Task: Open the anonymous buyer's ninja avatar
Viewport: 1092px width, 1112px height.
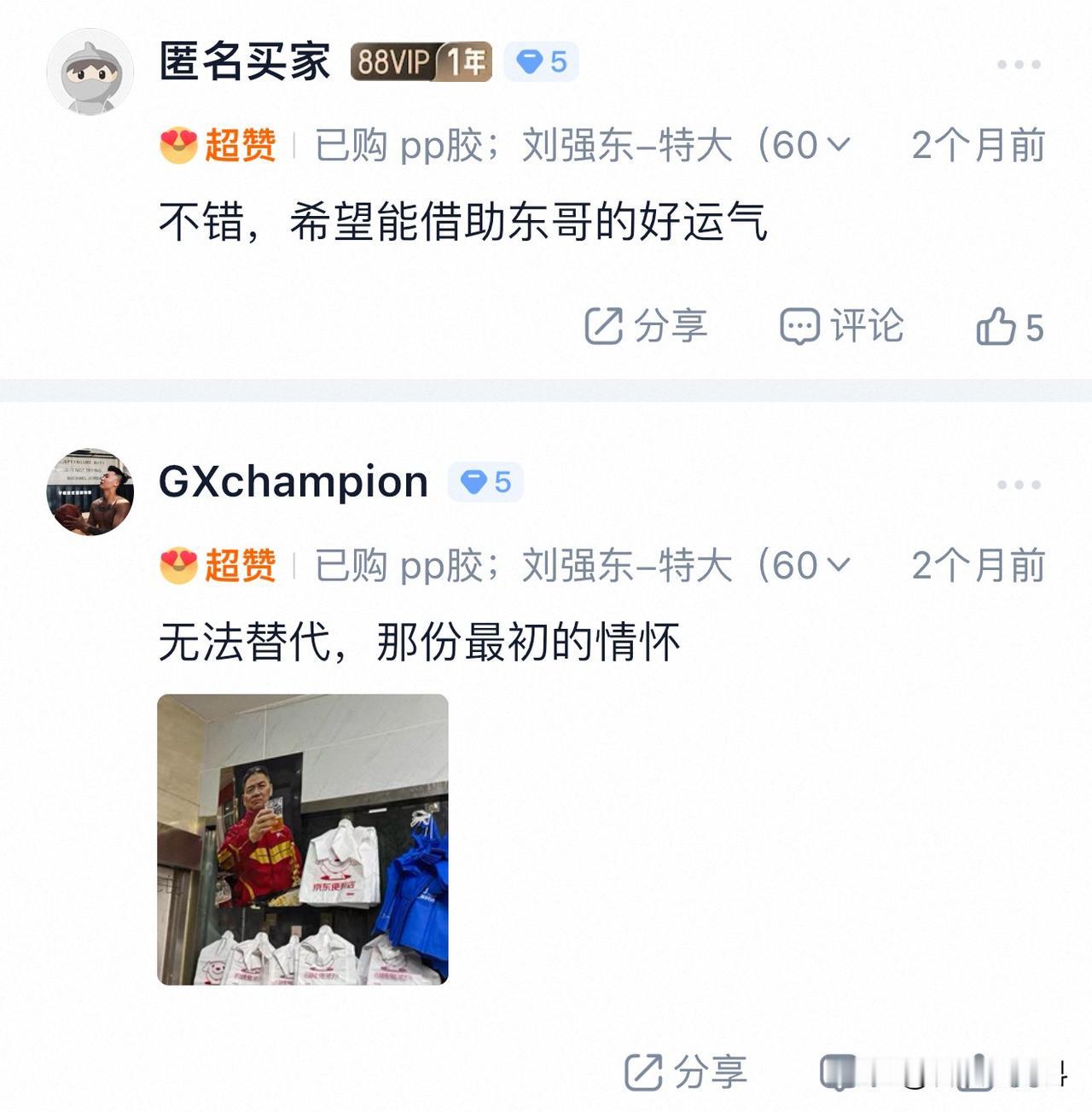Action: tap(90, 72)
